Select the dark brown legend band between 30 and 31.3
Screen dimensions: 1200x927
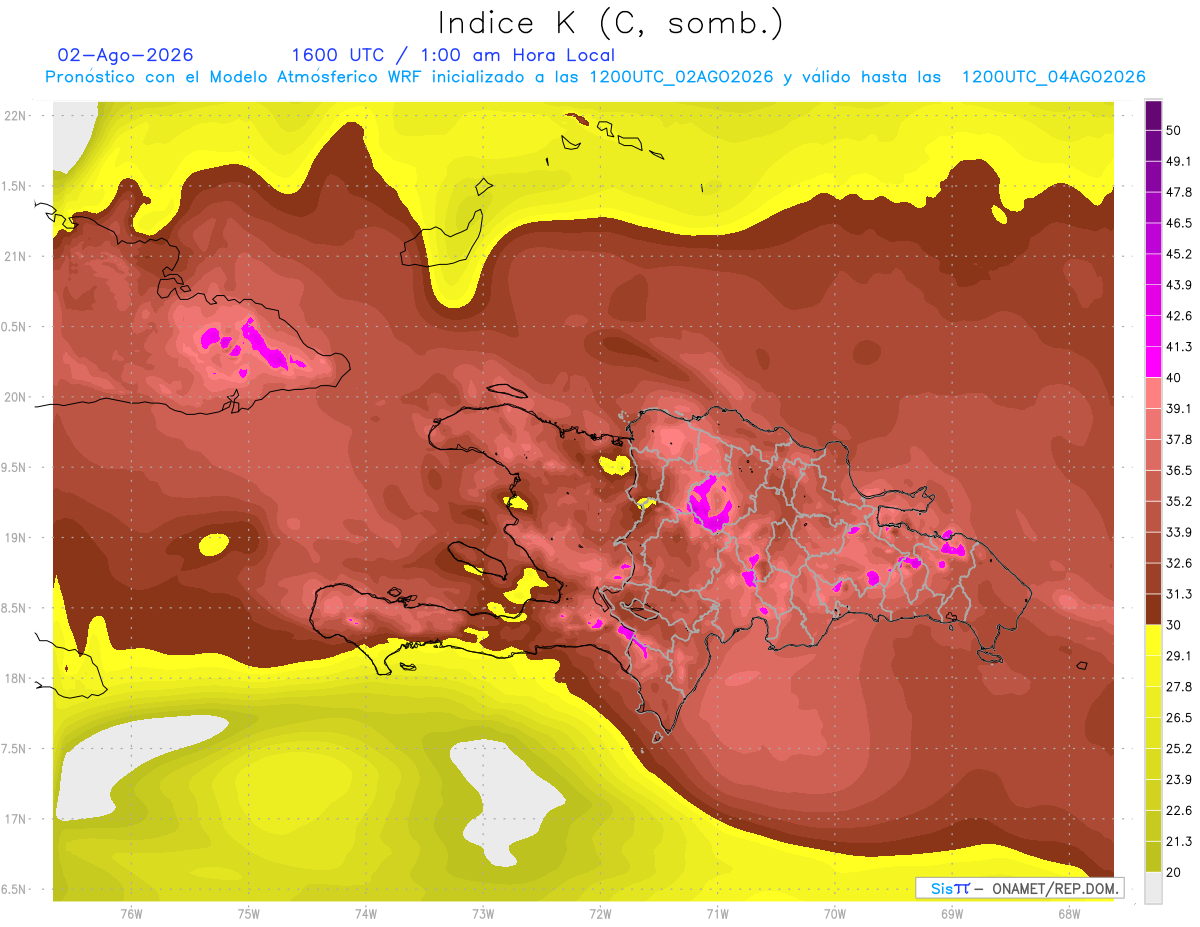pyautogui.click(x=1153, y=609)
